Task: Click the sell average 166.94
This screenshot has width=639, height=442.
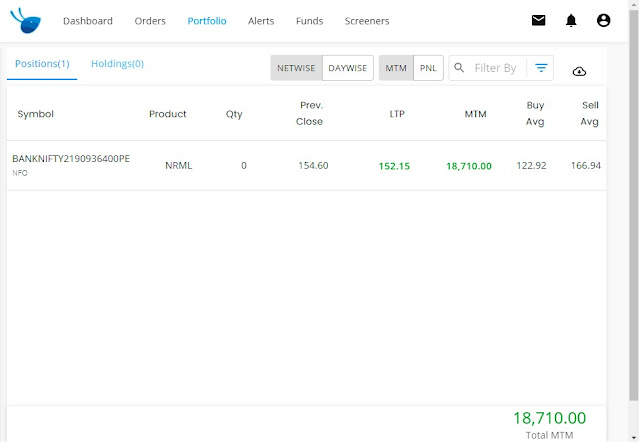Action: (586, 165)
